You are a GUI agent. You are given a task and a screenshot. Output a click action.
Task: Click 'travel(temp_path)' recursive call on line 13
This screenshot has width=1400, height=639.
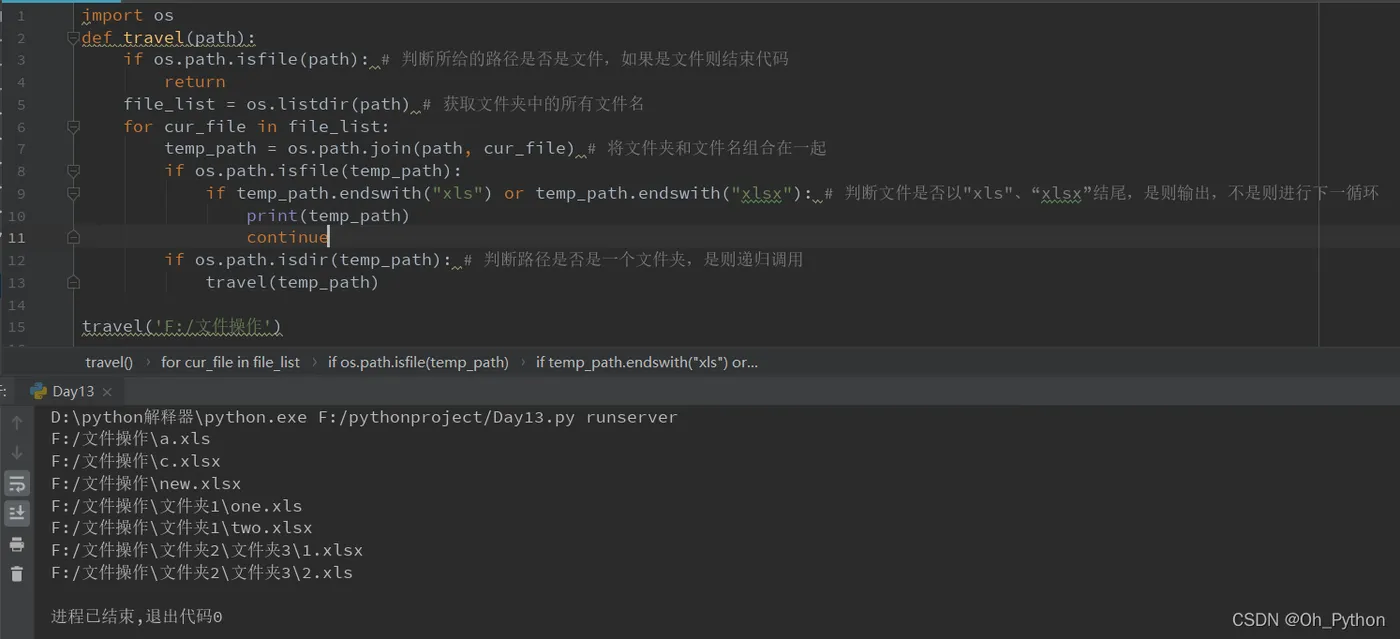coord(292,282)
